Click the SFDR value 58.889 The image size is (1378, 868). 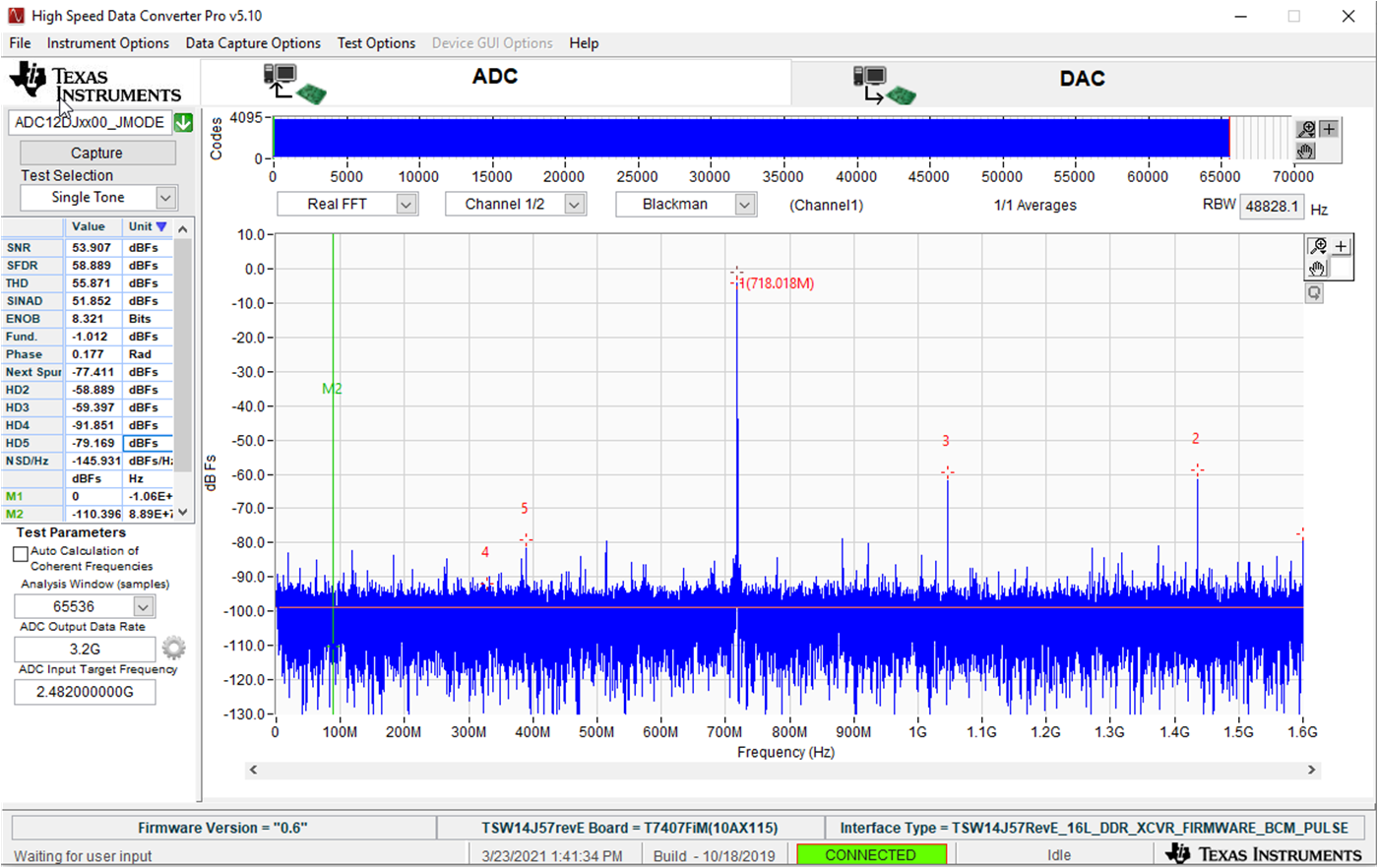93,266
